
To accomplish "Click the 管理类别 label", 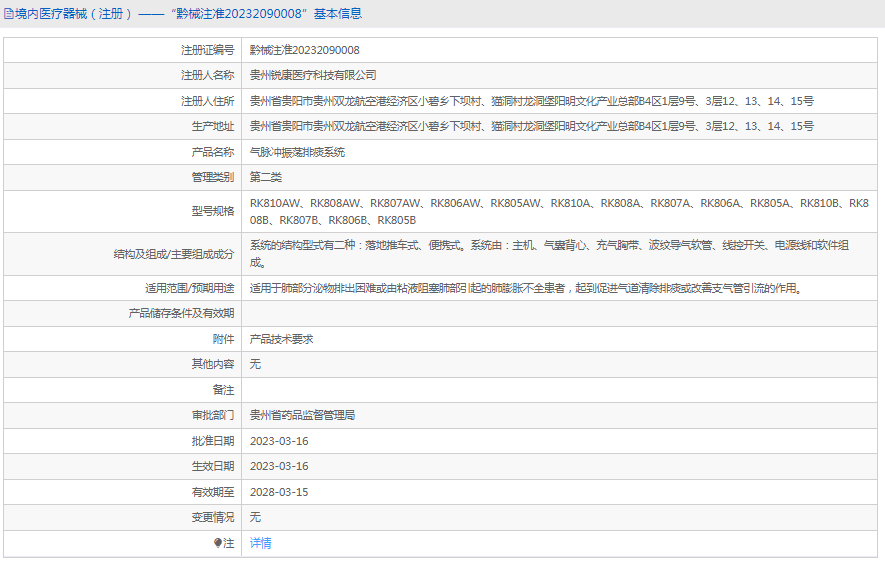I will pos(213,177).
